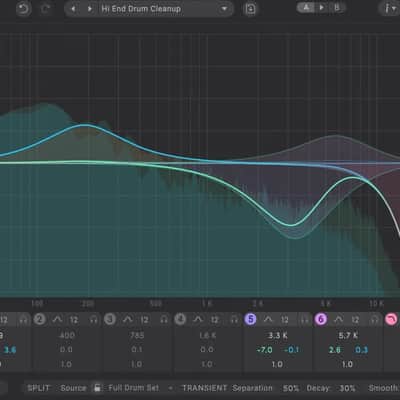Solo band 4 with headphones icon

click(234, 320)
